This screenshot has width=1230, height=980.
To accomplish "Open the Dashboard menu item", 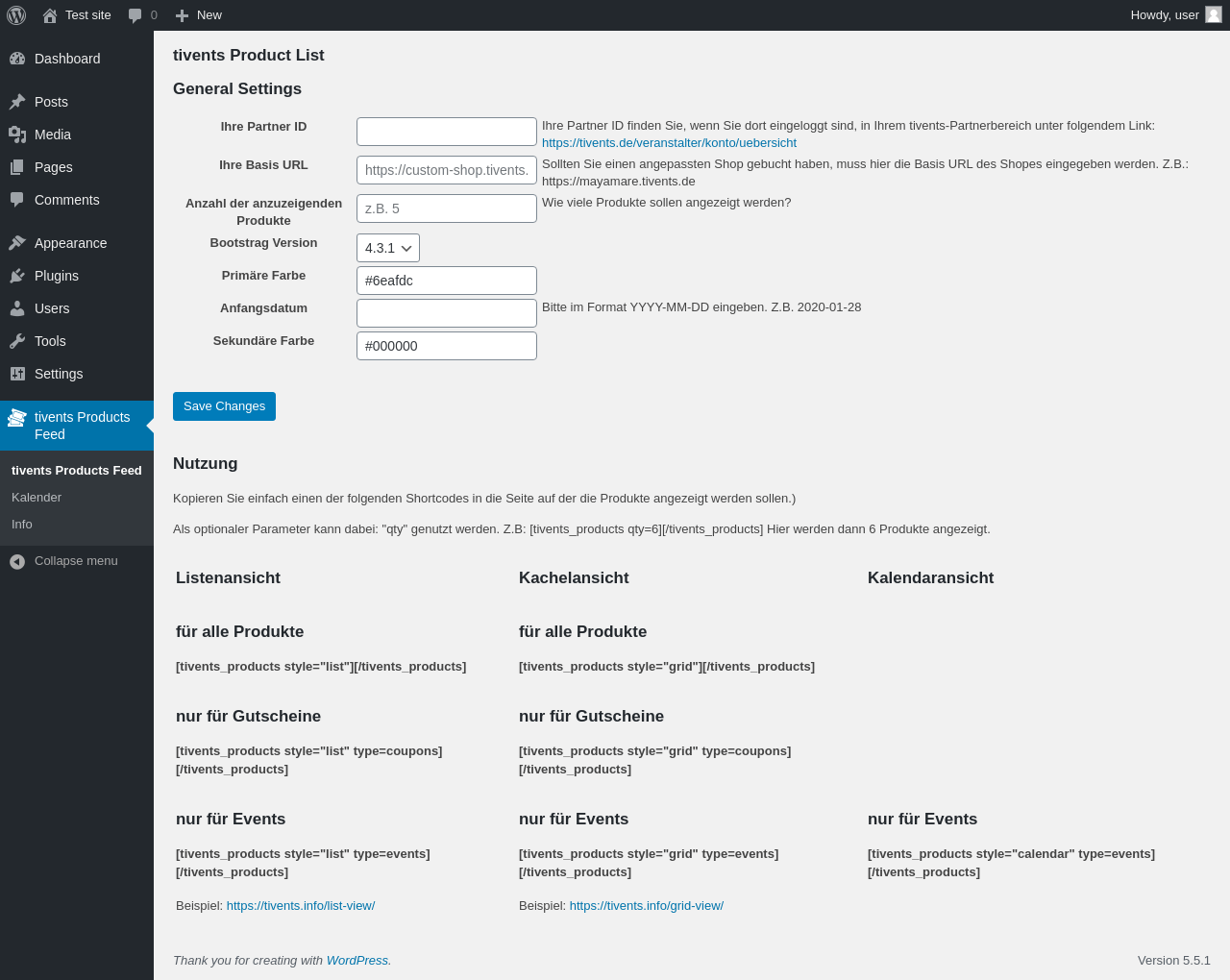I will pos(77,59).
